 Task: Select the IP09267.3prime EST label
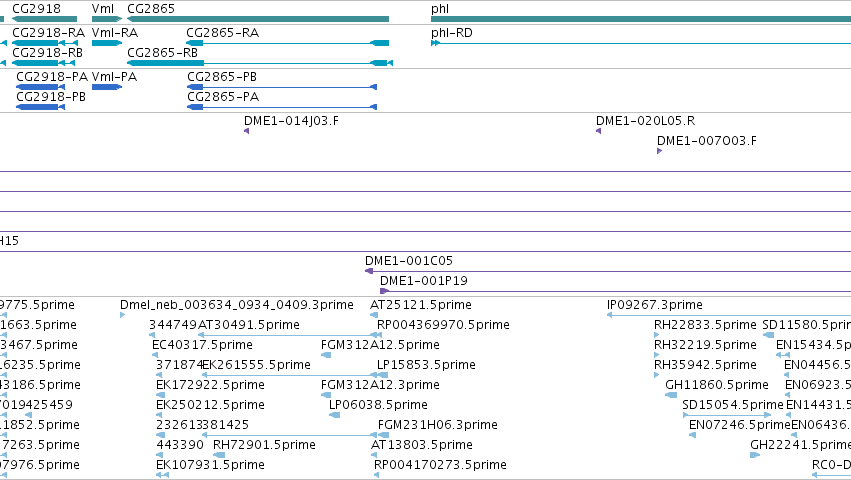coord(655,305)
